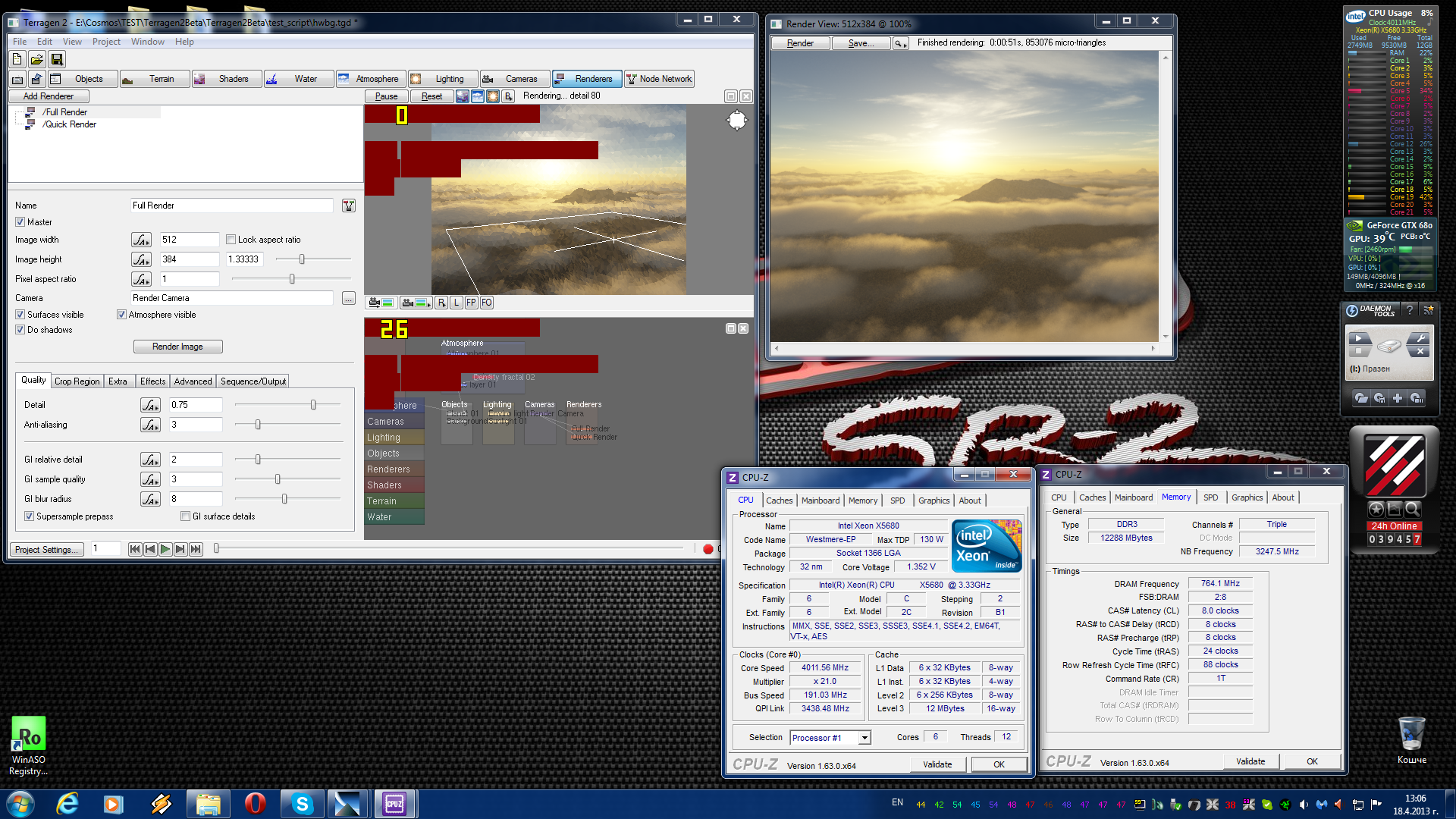Click the browse button beside Camera field

pyautogui.click(x=348, y=298)
